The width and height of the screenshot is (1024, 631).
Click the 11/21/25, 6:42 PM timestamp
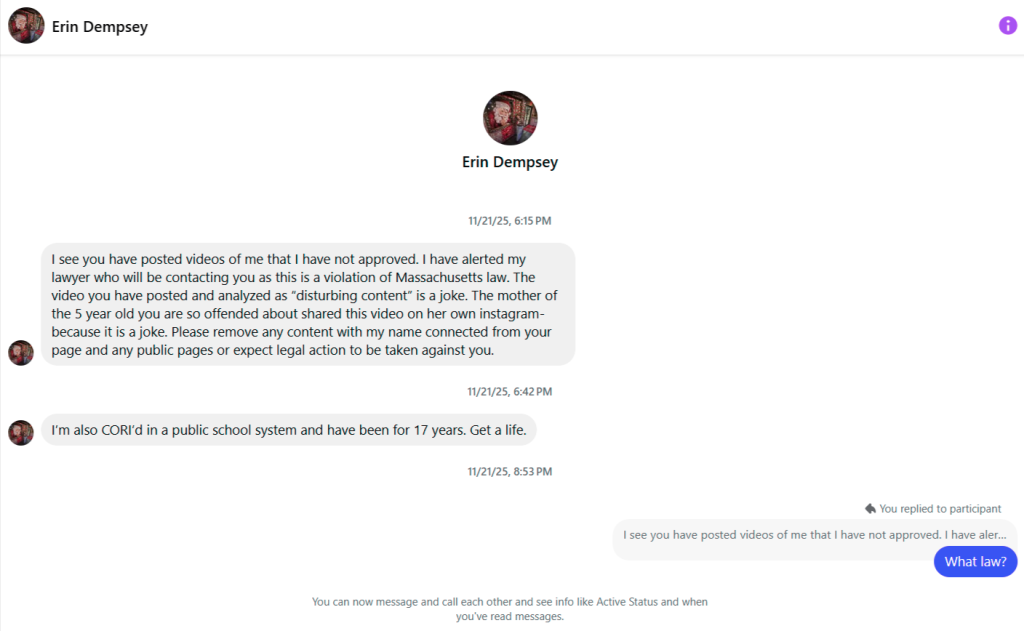pos(510,391)
